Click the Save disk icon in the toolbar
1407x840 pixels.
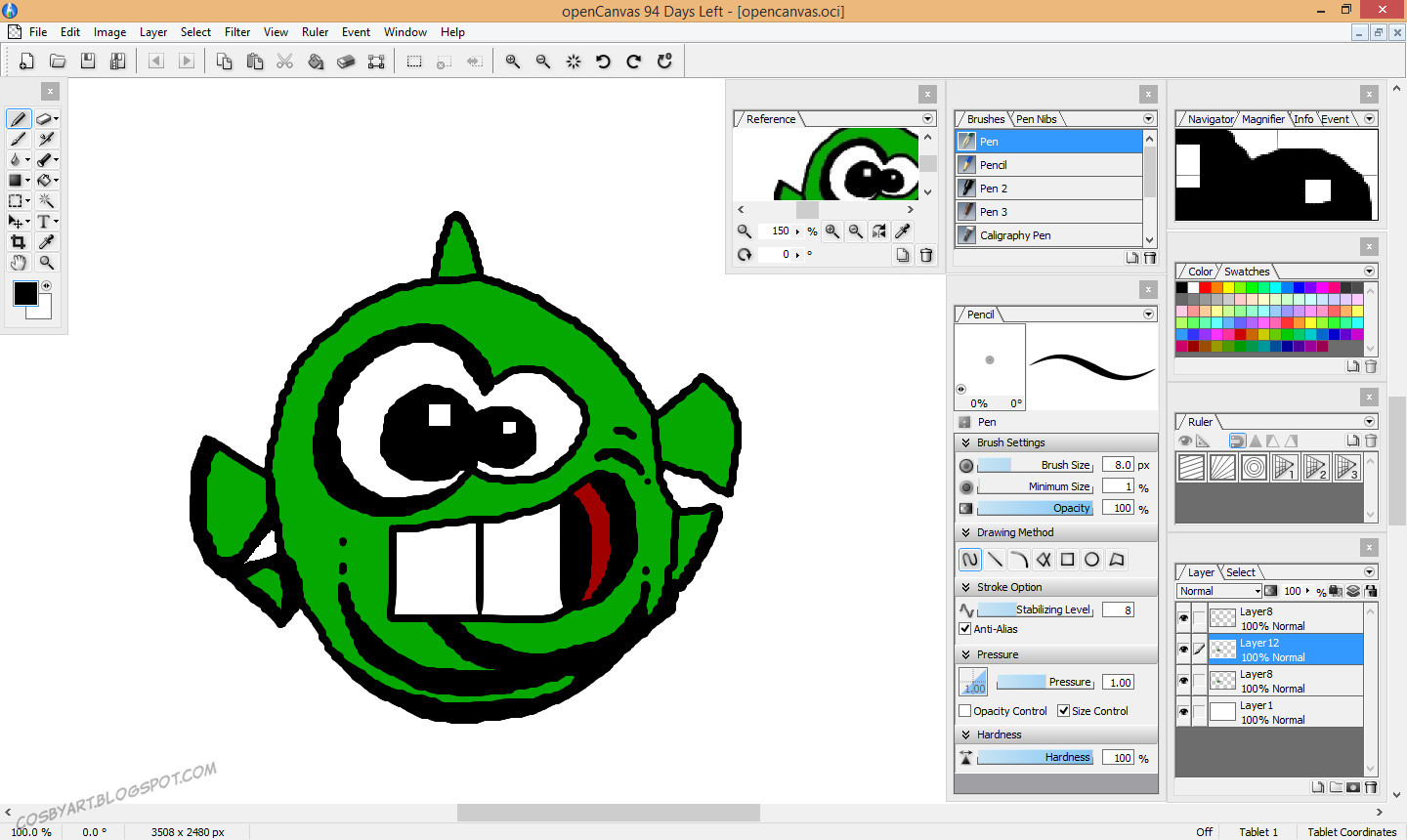(88, 62)
